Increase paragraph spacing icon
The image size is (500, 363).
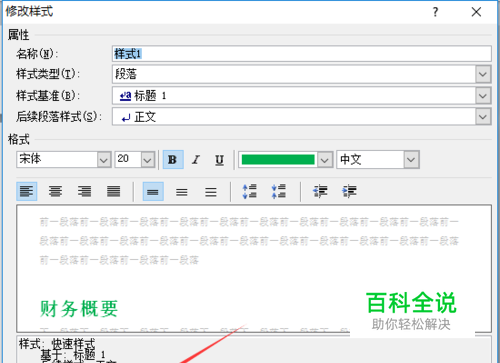pos(250,191)
